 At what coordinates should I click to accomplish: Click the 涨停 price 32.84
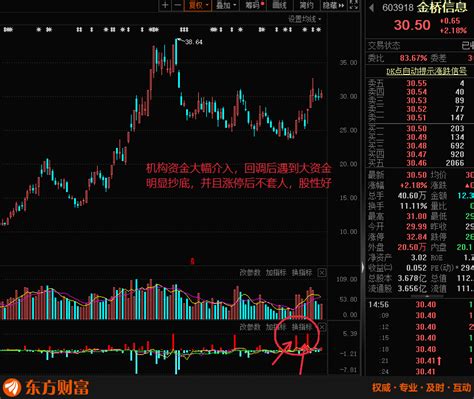click(x=416, y=237)
